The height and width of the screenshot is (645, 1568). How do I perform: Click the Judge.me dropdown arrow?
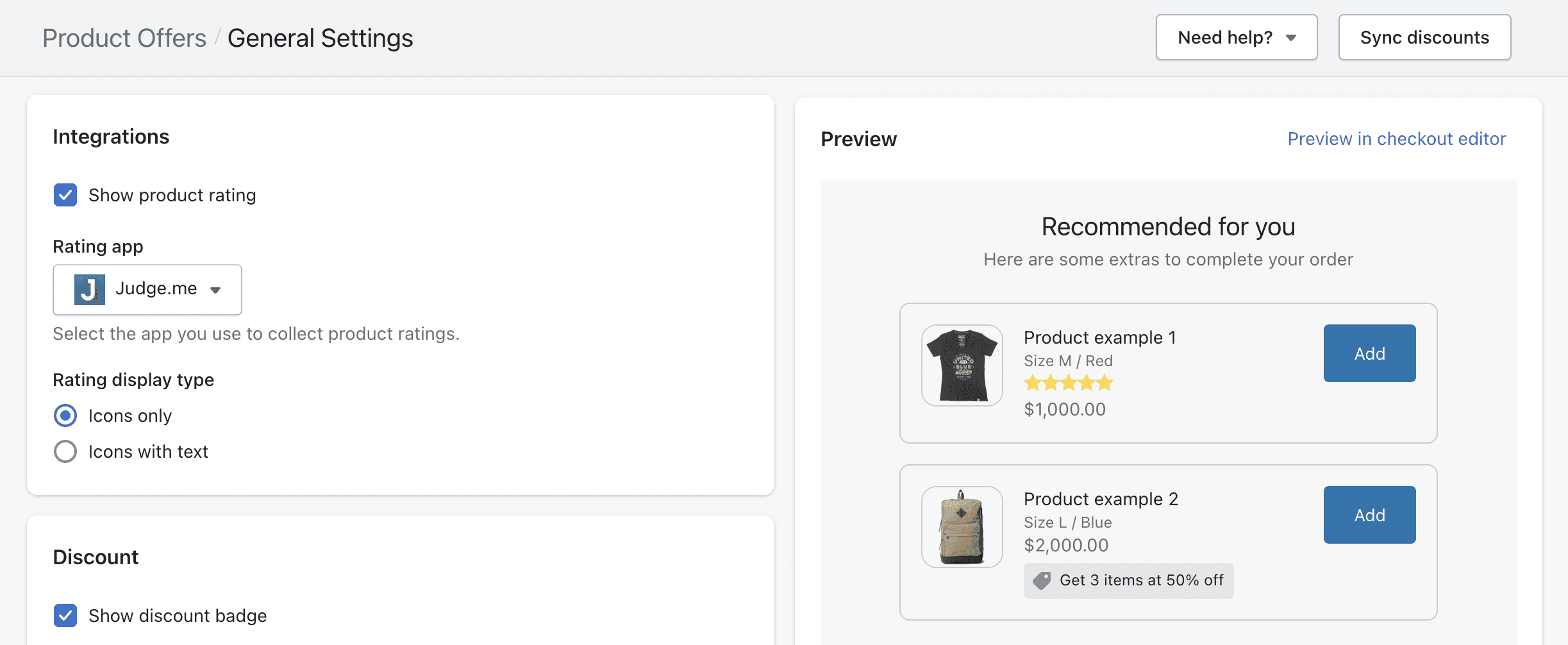[x=215, y=290]
